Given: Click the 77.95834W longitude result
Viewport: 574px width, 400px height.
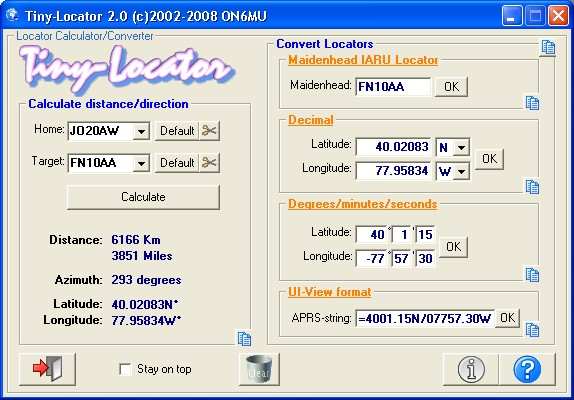Looking at the screenshot, I should tap(146, 321).
